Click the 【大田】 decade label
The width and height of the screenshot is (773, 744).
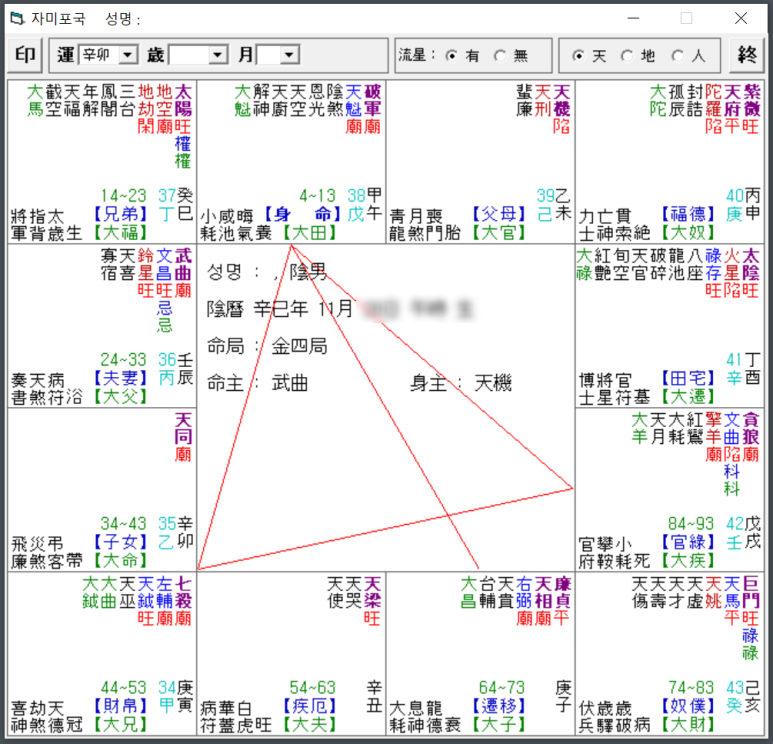coord(310,232)
